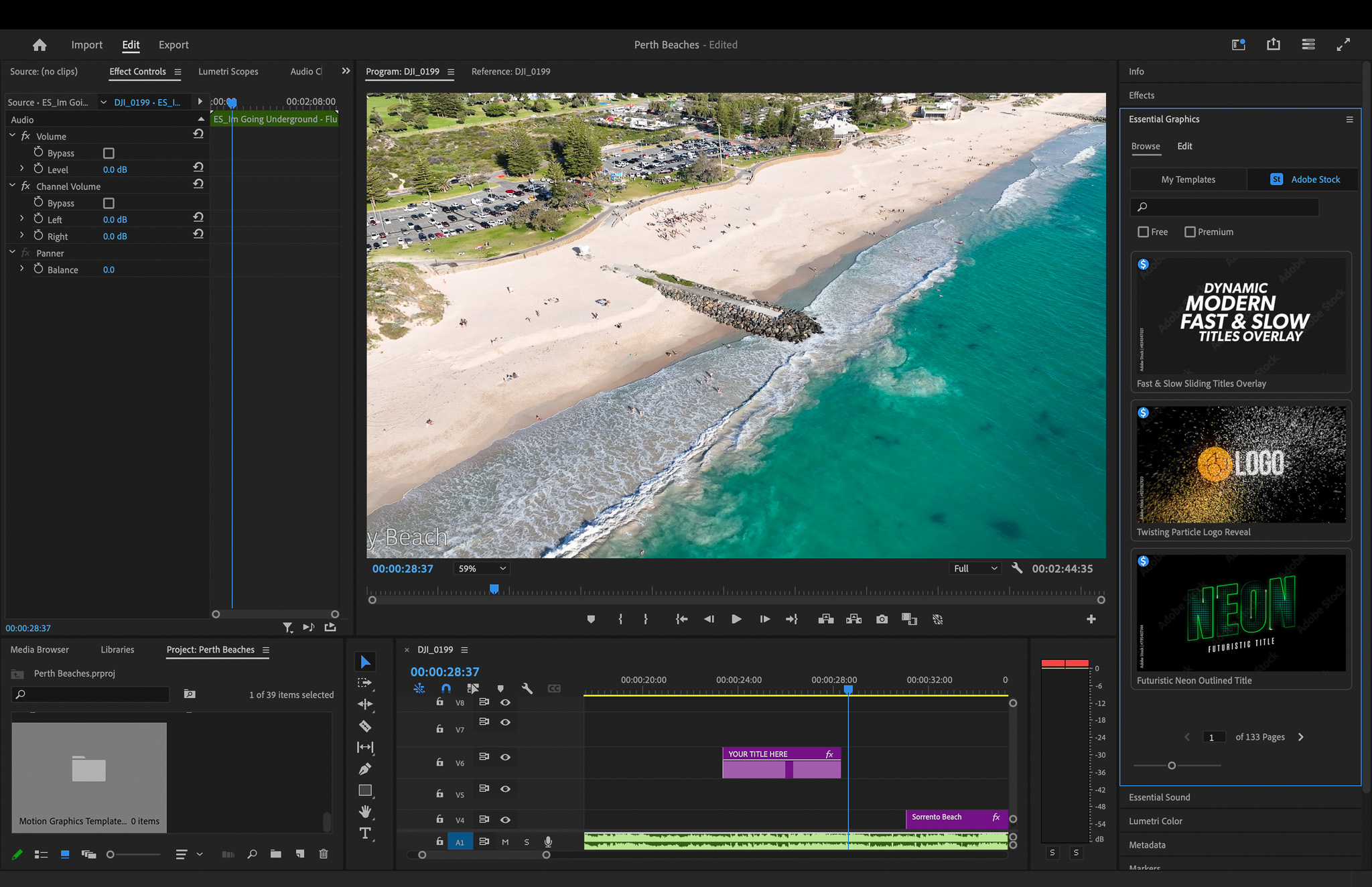1372x887 pixels.
Task: Open the Essential Graphics panel menu
Action: (x=1350, y=119)
